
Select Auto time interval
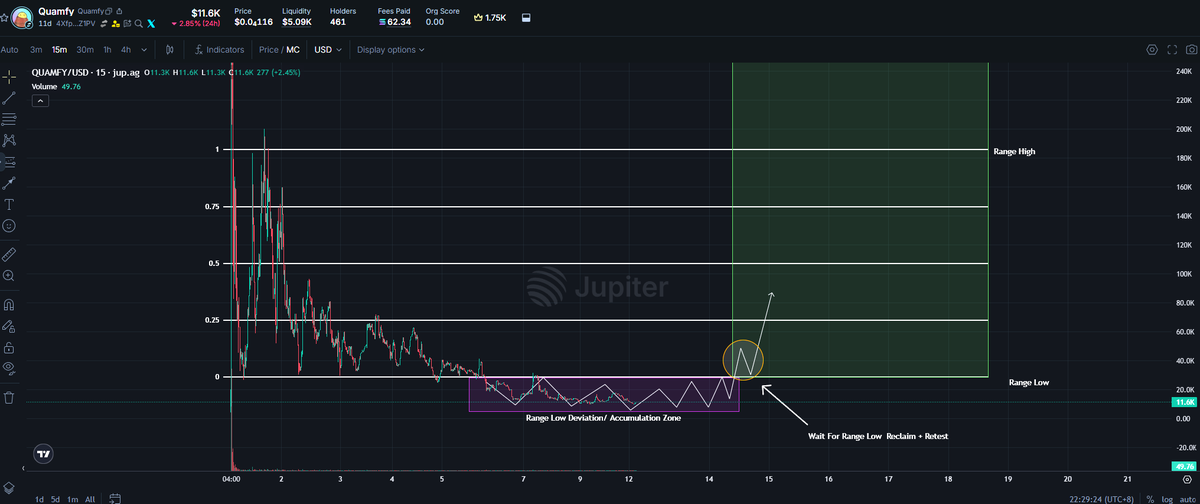pyautogui.click(x=10, y=49)
